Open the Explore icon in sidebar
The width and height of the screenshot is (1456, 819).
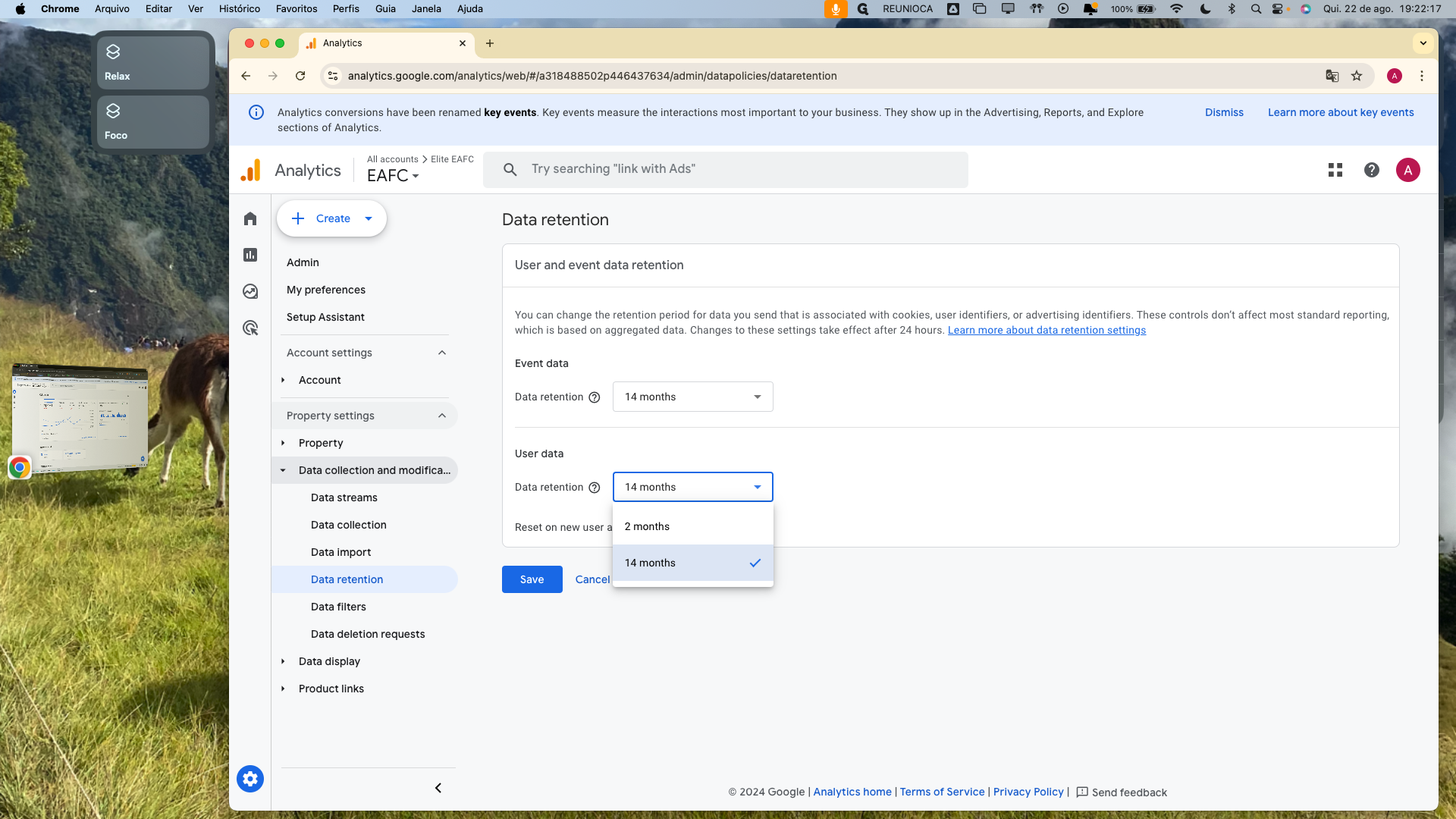[250, 292]
